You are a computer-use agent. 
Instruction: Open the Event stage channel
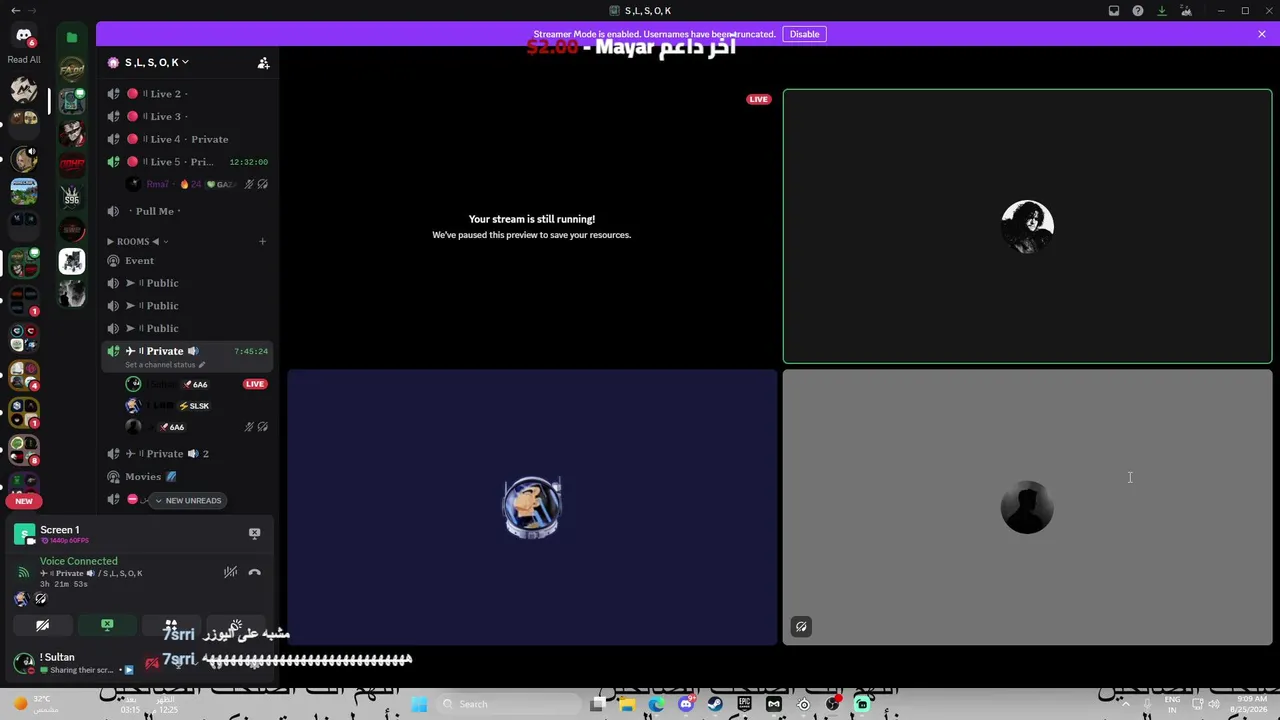pyautogui.click(x=187, y=261)
